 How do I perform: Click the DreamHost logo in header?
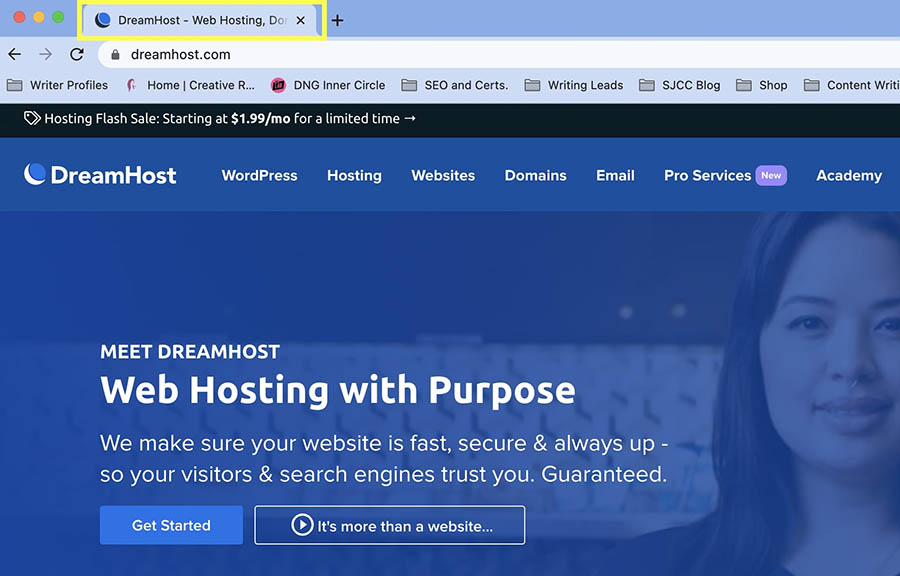tap(100, 175)
